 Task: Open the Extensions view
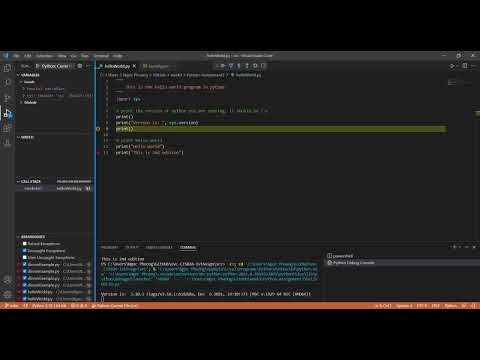point(7,128)
